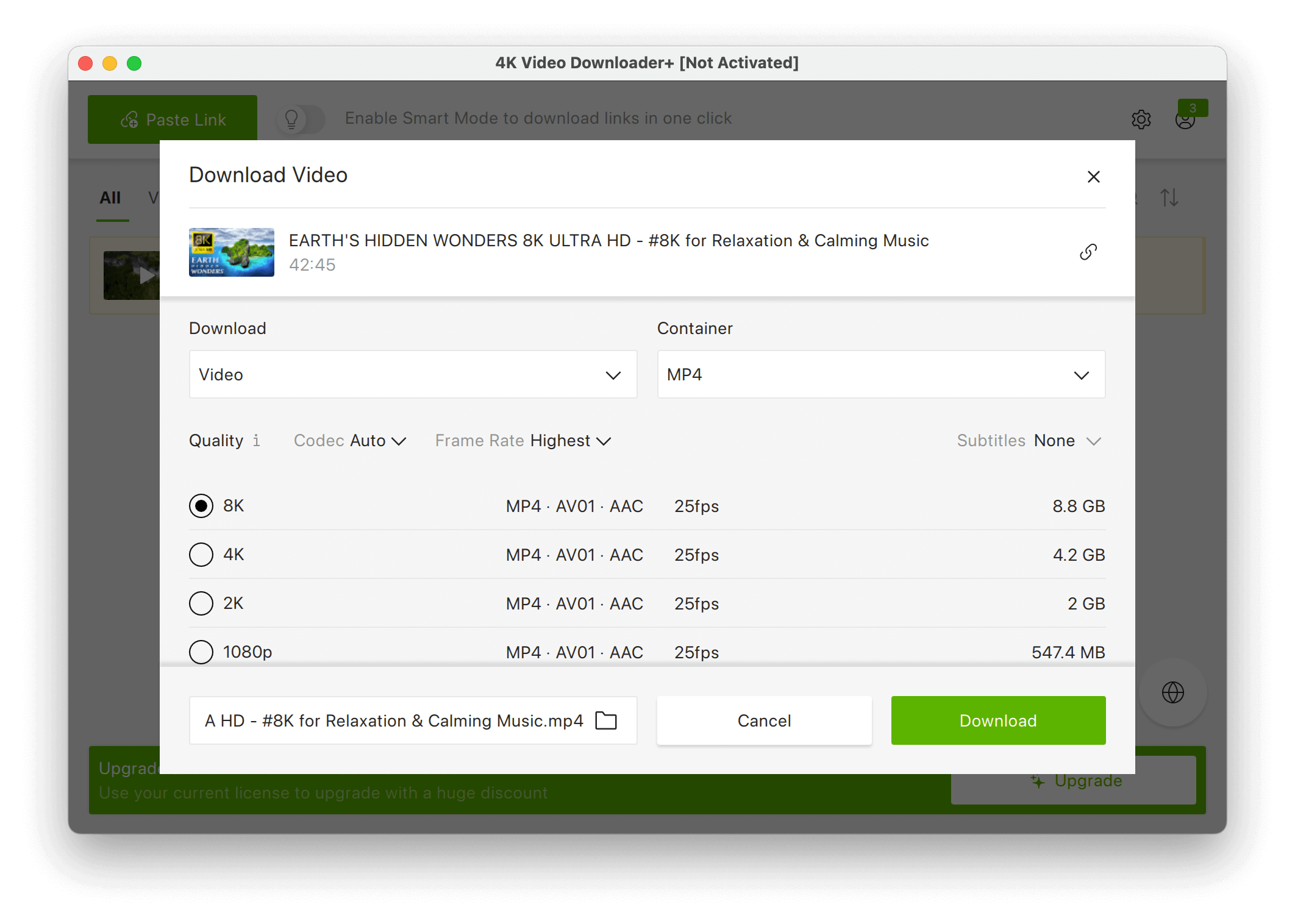Toggle Smart Mode lightbulb switch
The height and width of the screenshot is (924, 1295).
click(301, 119)
